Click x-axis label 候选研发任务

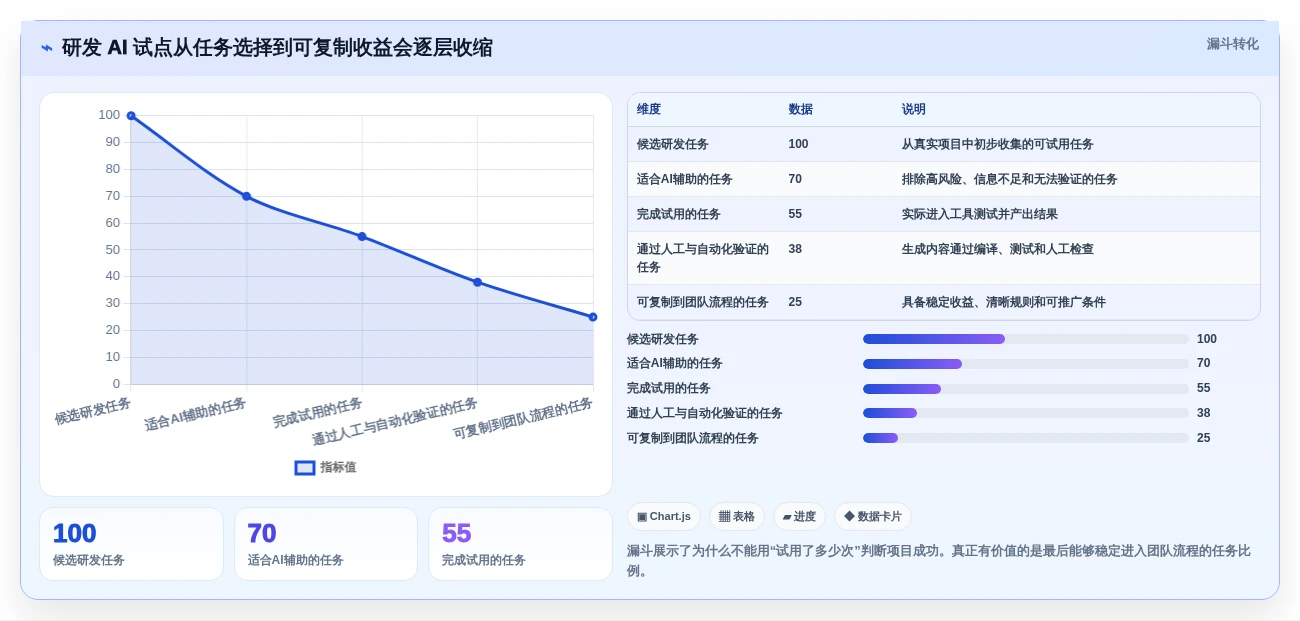(x=93, y=411)
